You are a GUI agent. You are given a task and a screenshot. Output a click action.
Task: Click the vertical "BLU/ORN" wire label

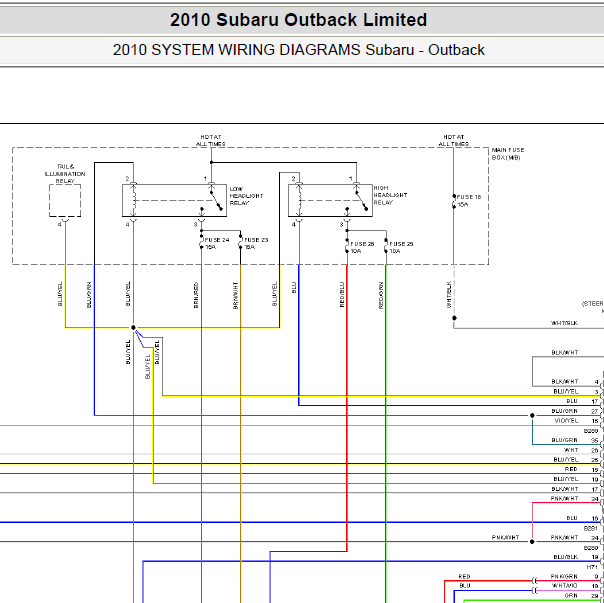coord(89,295)
